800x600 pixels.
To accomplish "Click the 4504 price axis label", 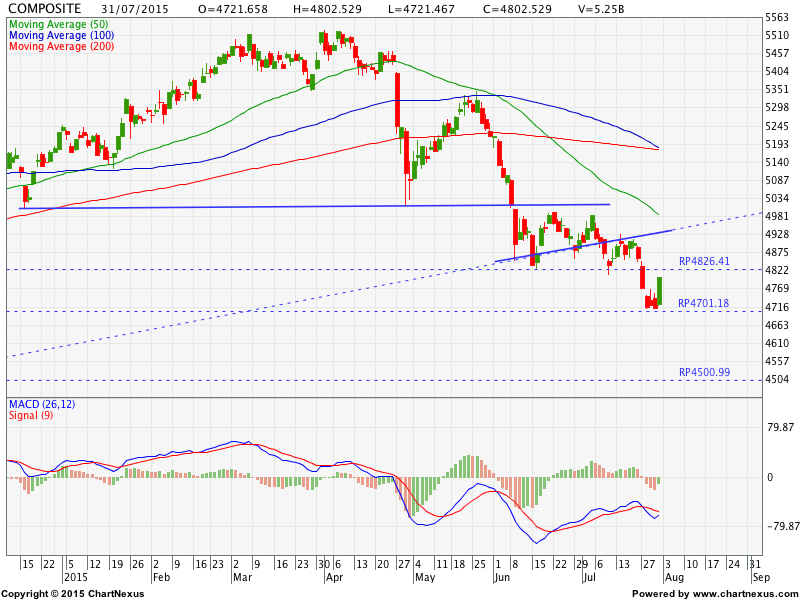I will pyautogui.click(x=777, y=379).
